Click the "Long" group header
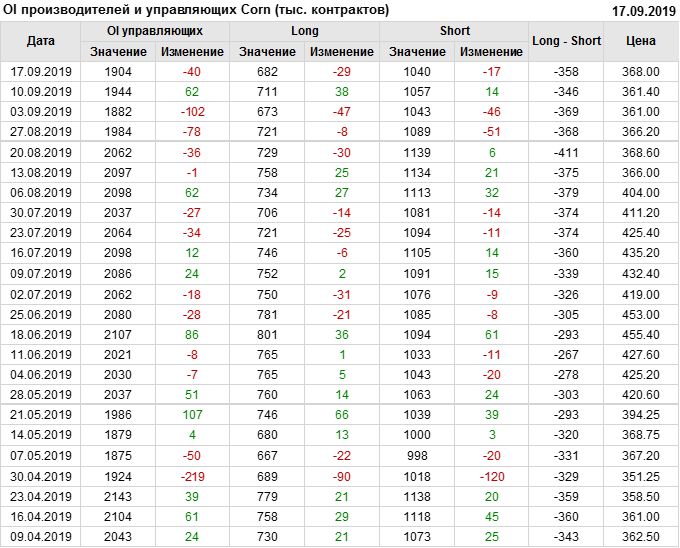This screenshot has width=680, height=548. pos(305,31)
